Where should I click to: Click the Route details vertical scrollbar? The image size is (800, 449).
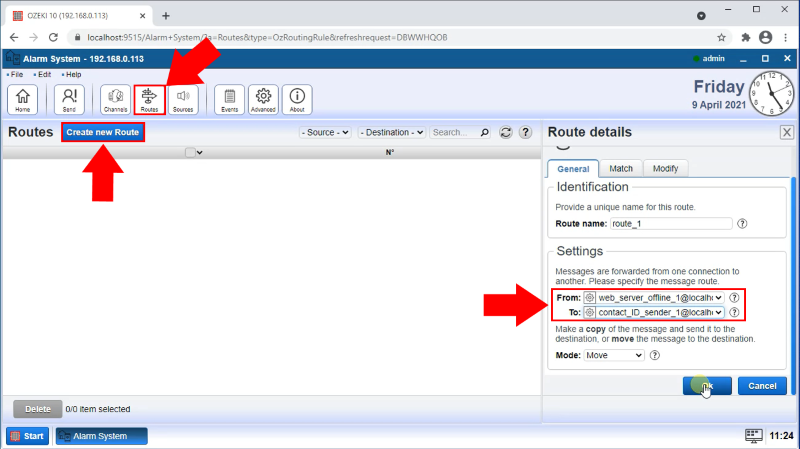(x=793, y=286)
